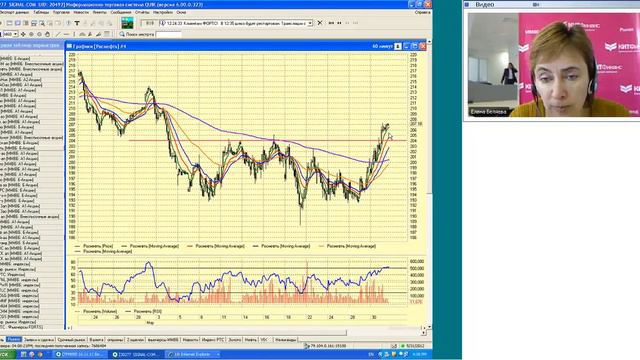Click the Елена Беляева video thumbnail
Image resolution: width=640 pixels, height=360 pixels.
pyautogui.click(x=554, y=65)
